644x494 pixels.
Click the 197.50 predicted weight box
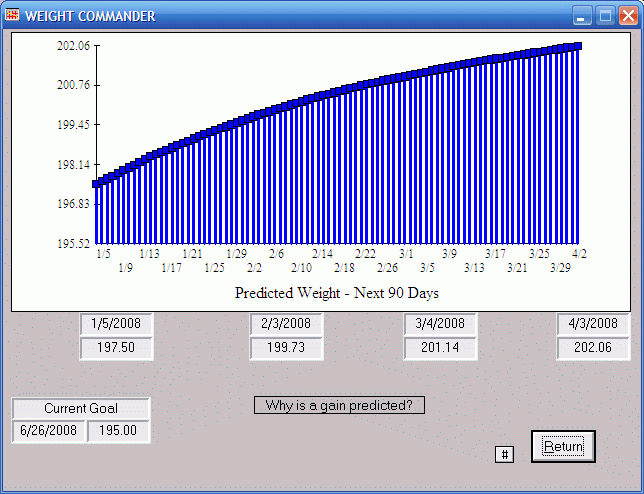(116, 348)
